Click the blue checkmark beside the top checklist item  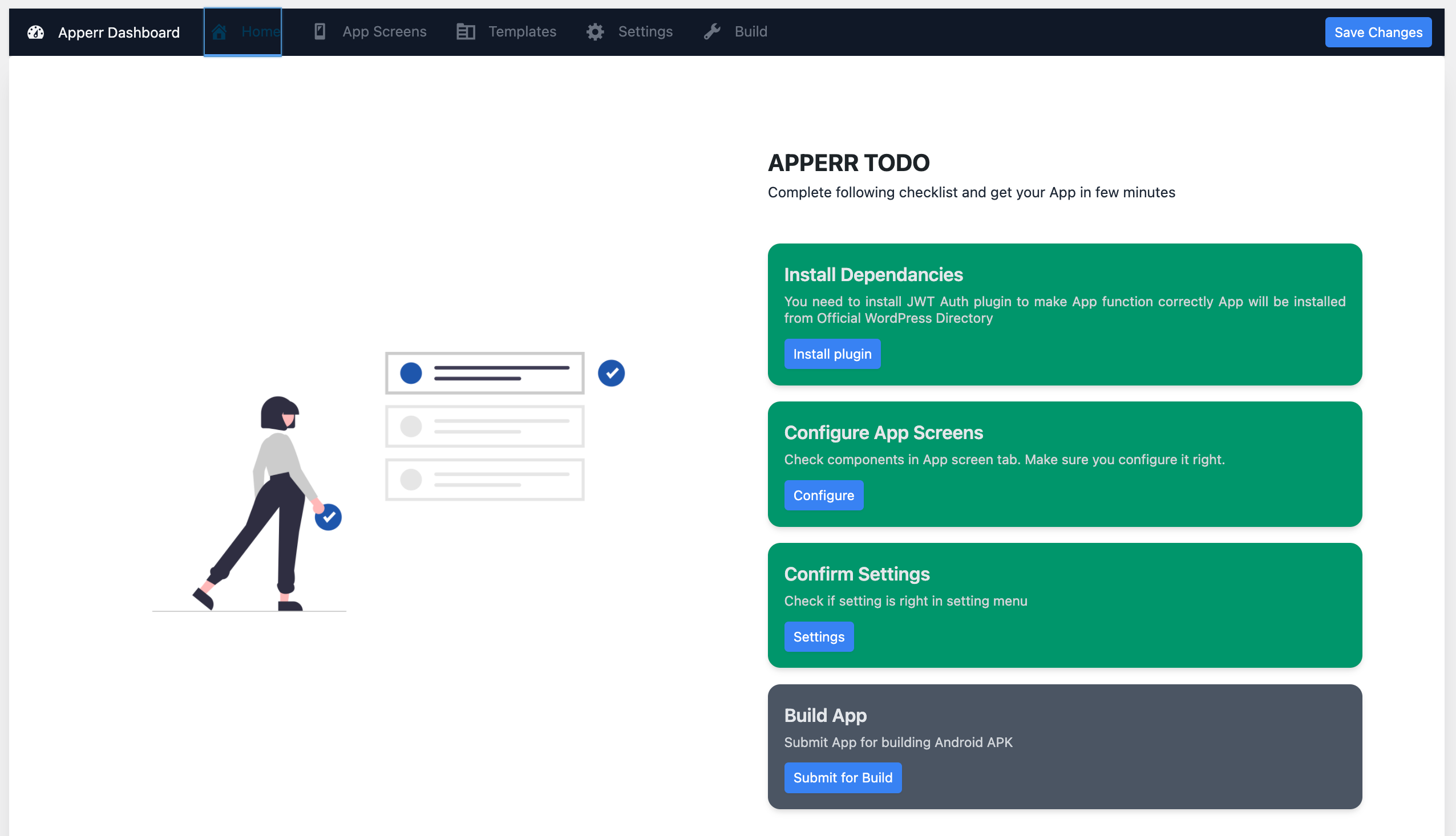611,373
